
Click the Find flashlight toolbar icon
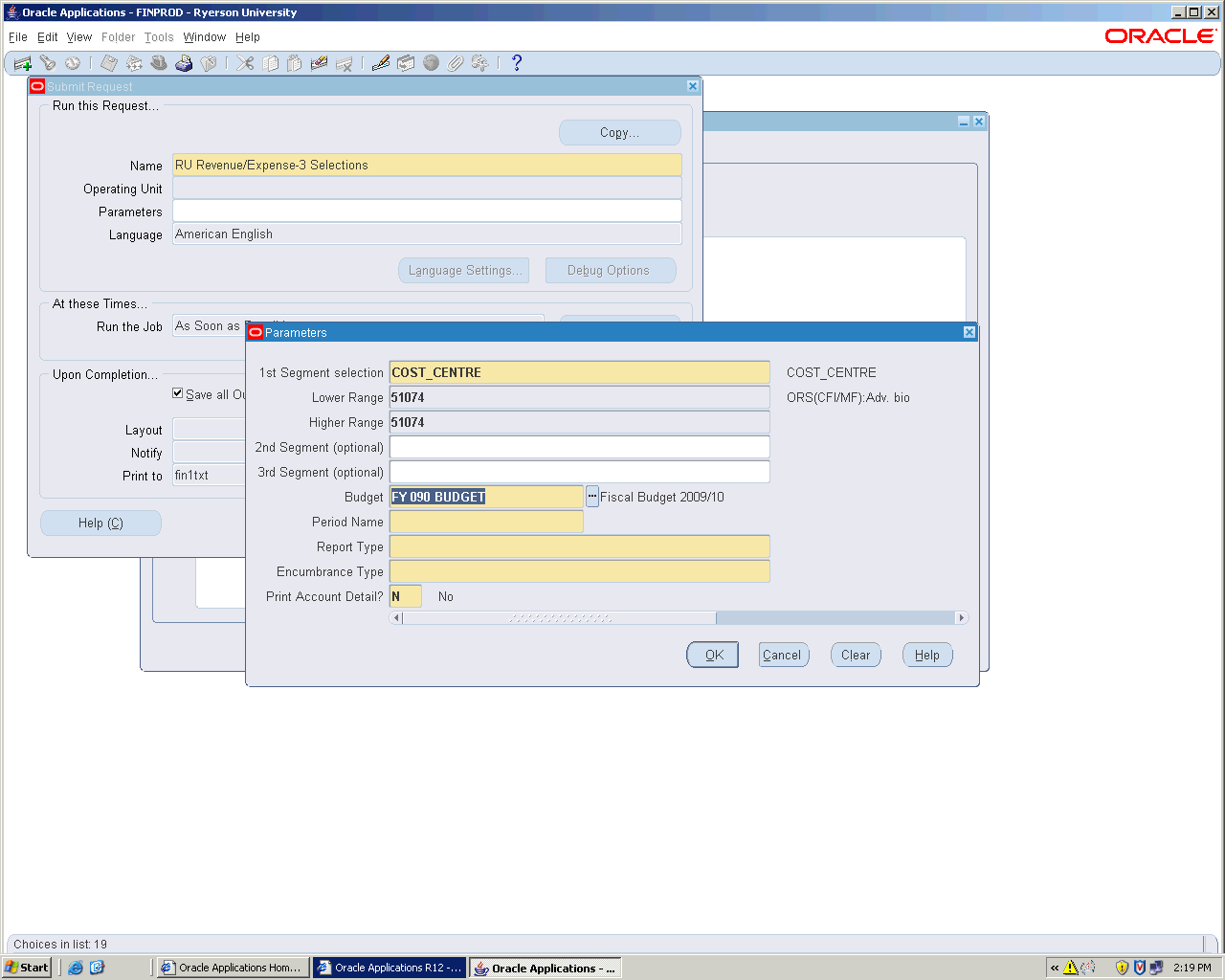point(48,63)
